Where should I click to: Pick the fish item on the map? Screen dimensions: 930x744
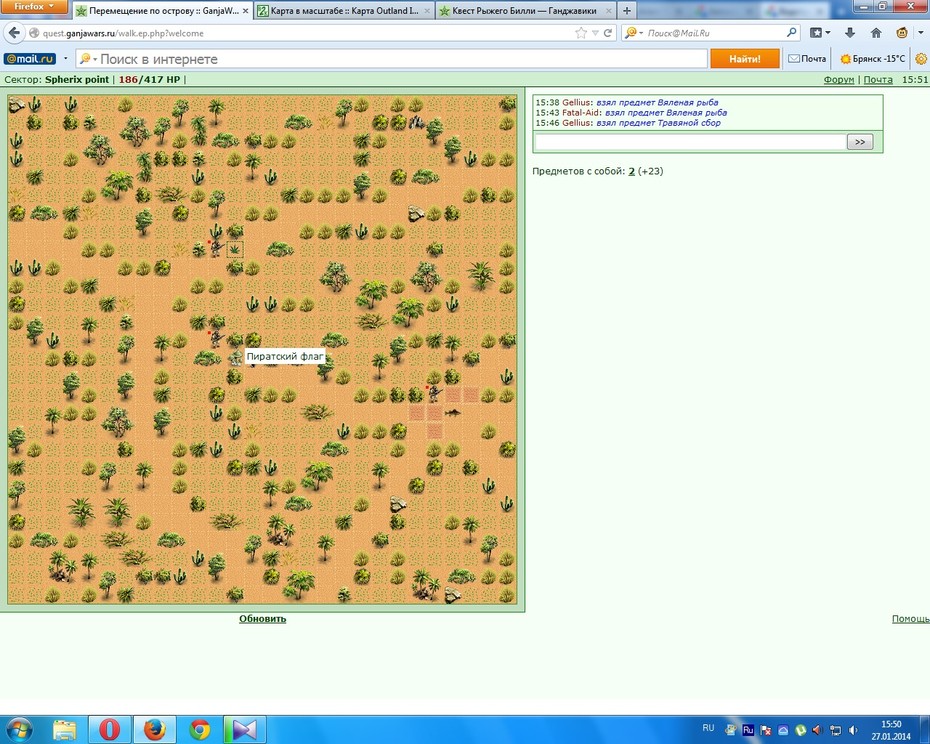453,412
